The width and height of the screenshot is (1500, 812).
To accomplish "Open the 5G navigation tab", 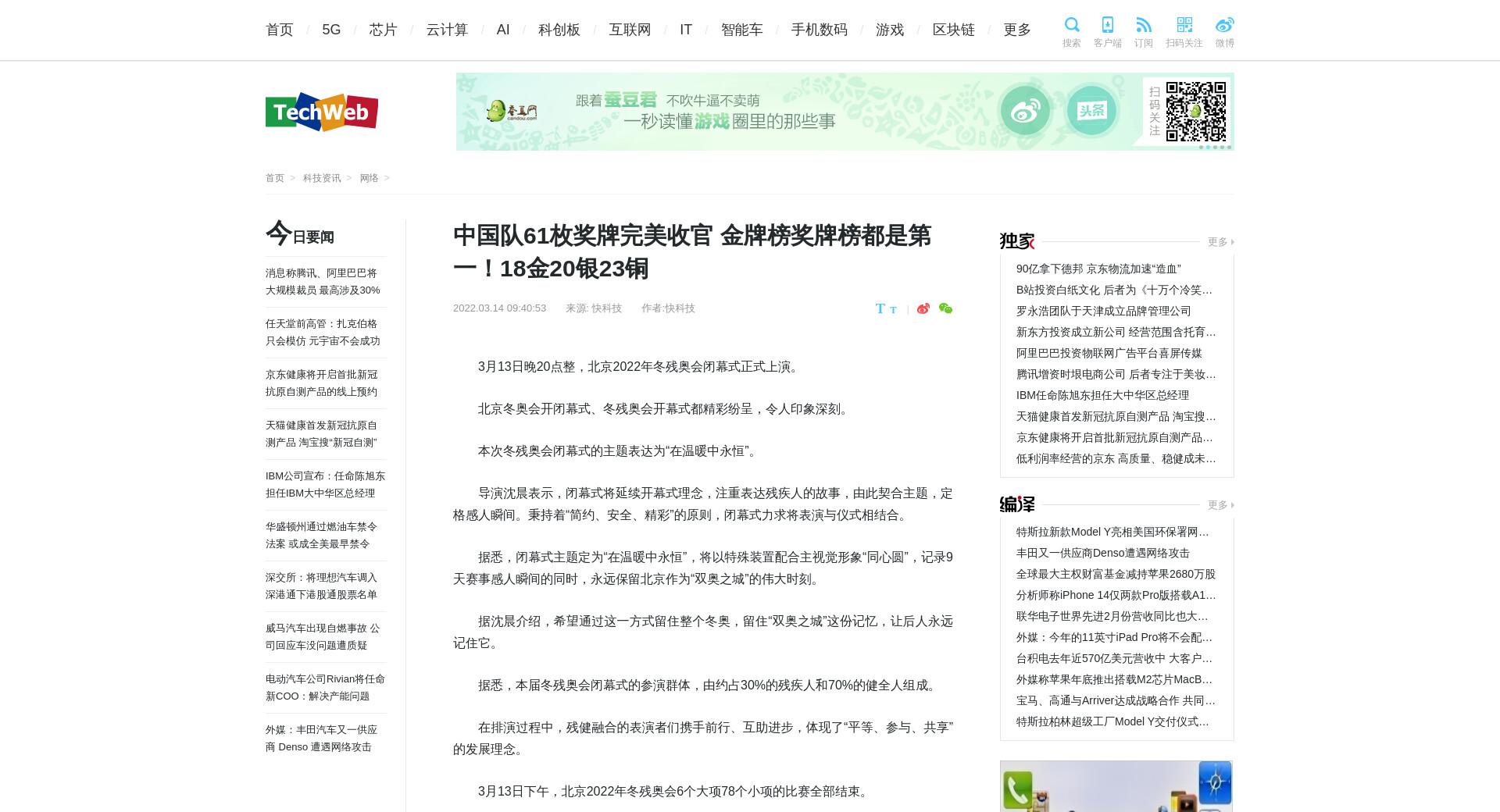I will (331, 30).
